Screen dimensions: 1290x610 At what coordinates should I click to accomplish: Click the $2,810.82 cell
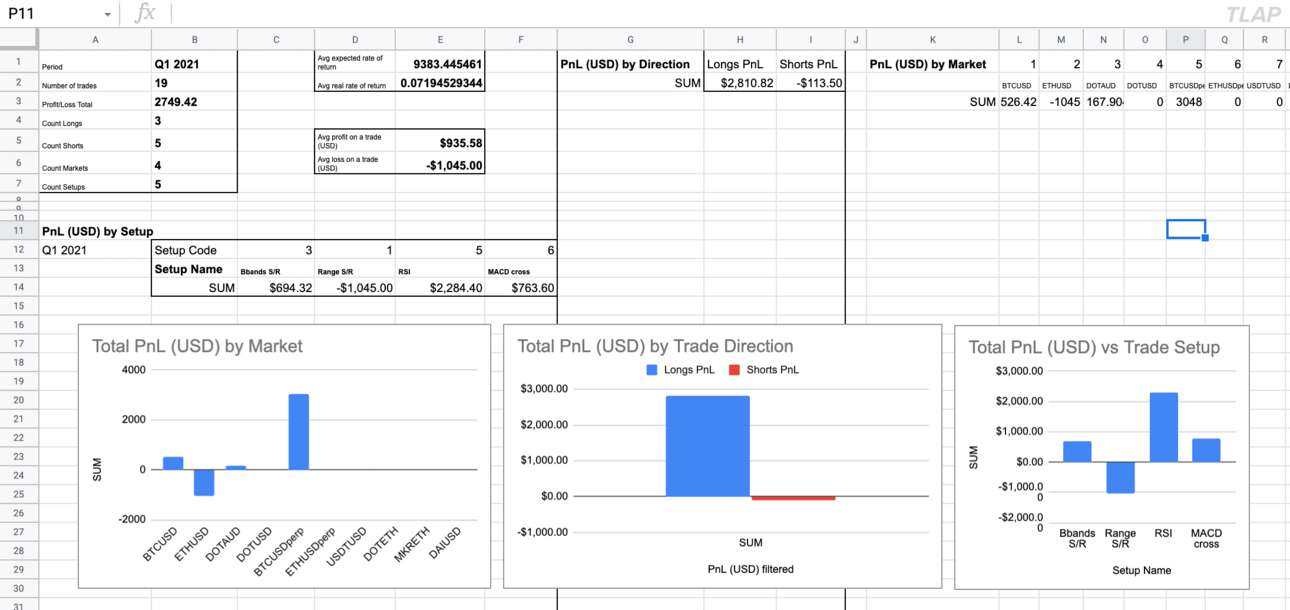click(x=740, y=83)
